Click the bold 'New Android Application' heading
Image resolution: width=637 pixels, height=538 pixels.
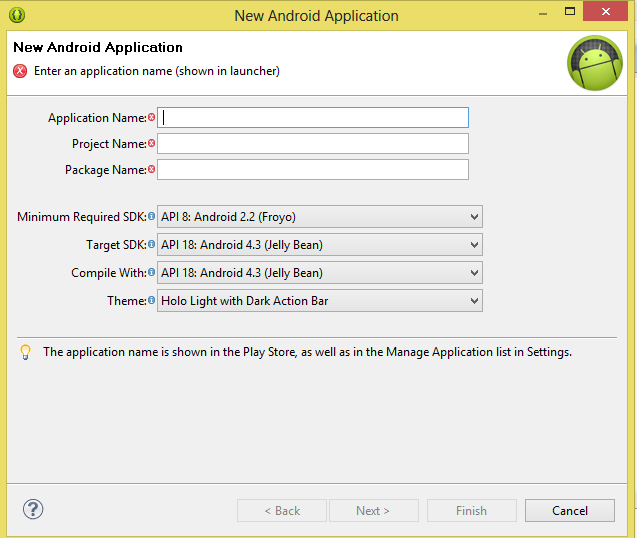tap(98, 48)
